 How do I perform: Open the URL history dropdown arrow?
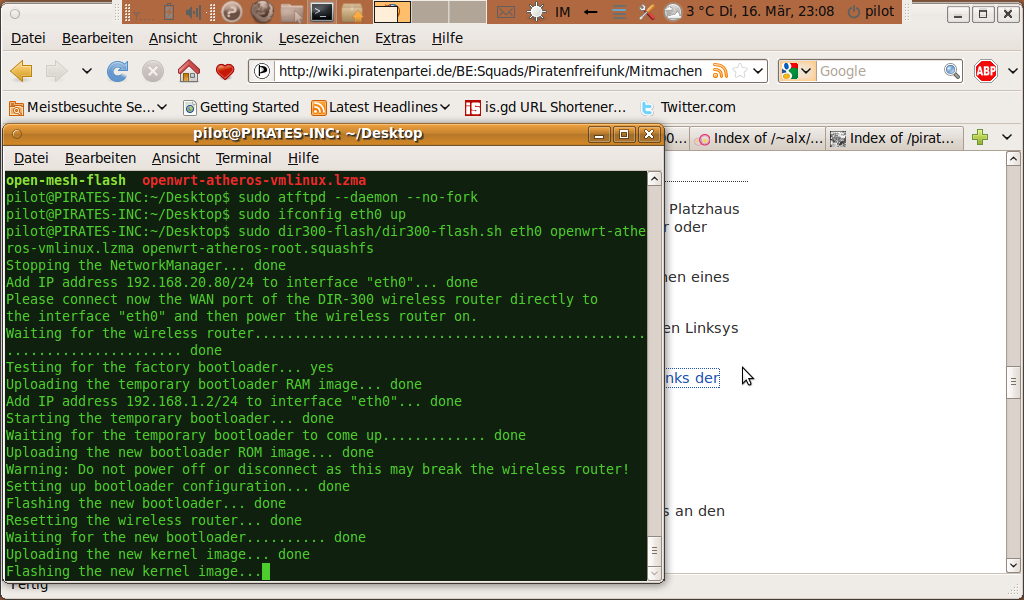(x=758, y=71)
